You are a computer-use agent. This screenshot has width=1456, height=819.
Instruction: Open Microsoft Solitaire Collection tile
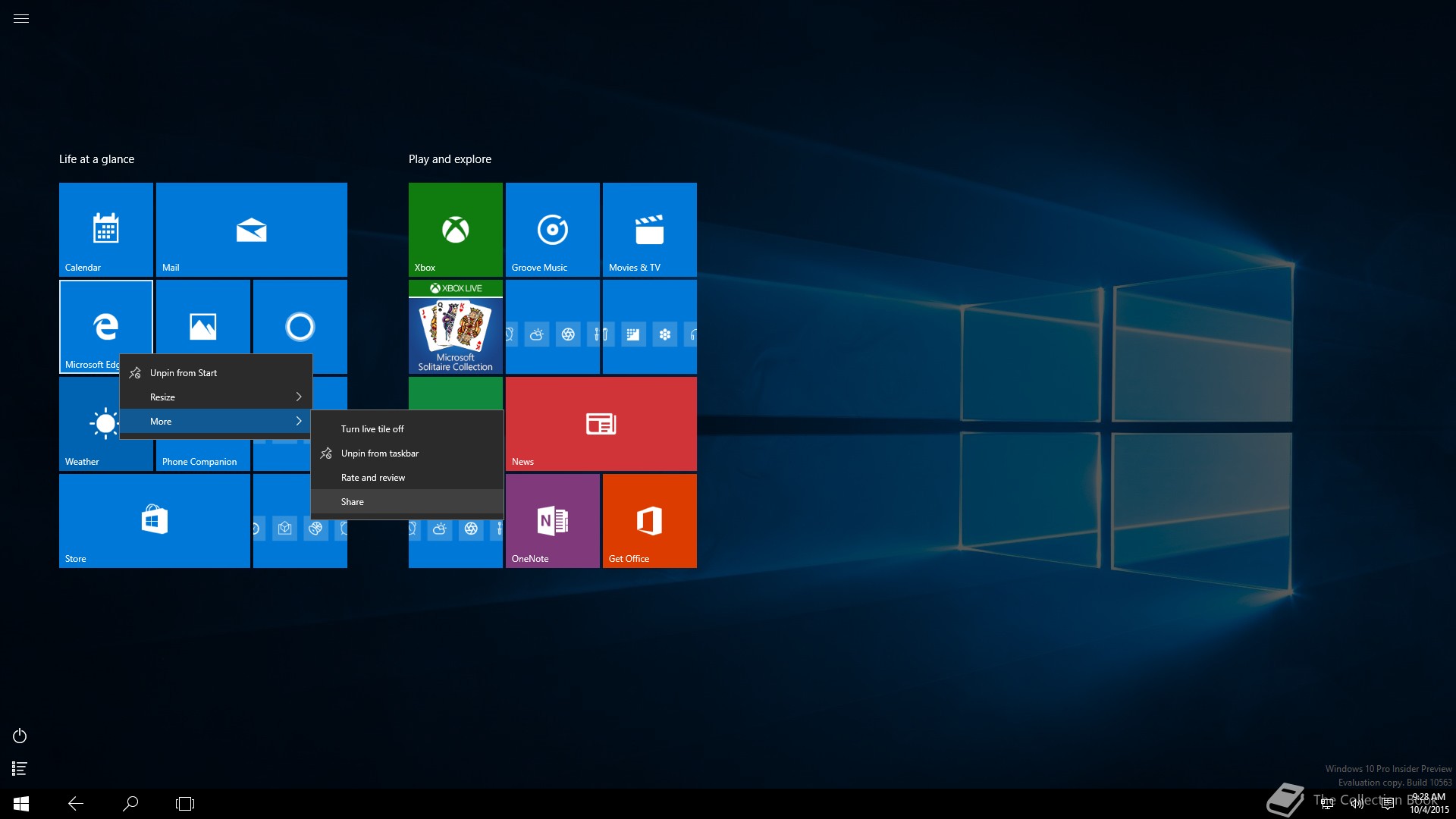(456, 327)
